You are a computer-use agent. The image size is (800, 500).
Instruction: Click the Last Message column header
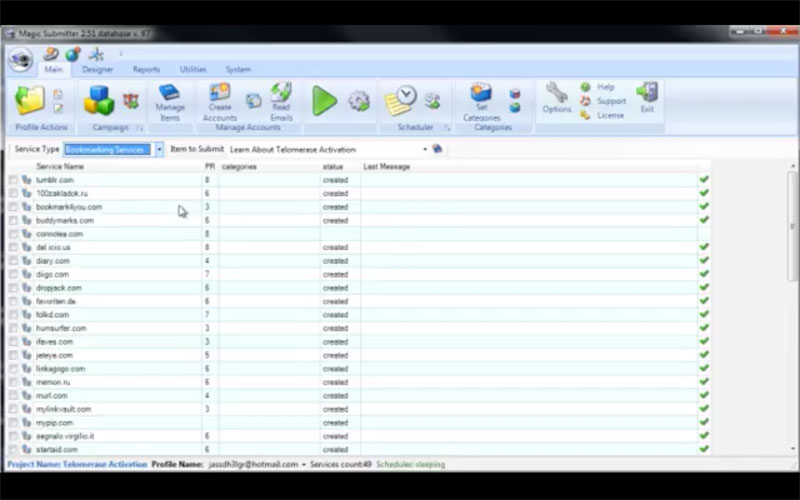click(x=387, y=166)
